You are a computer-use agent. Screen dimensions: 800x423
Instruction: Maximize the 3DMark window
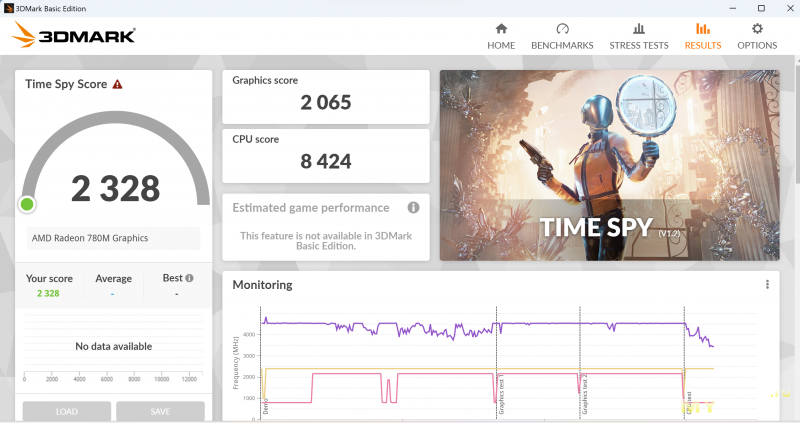pos(761,8)
